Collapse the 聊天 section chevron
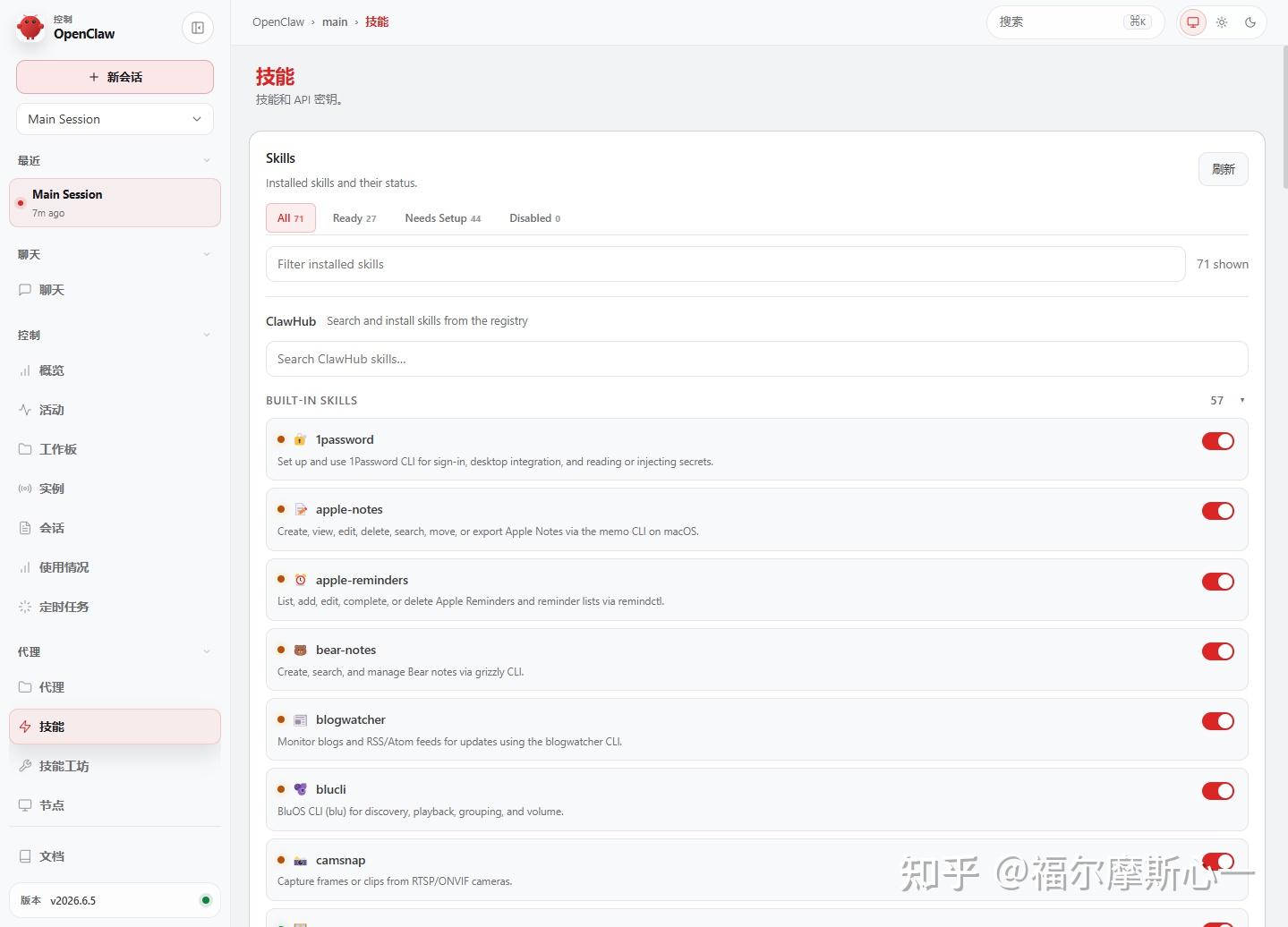This screenshot has width=1288, height=927. pyautogui.click(x=207, y=255)
